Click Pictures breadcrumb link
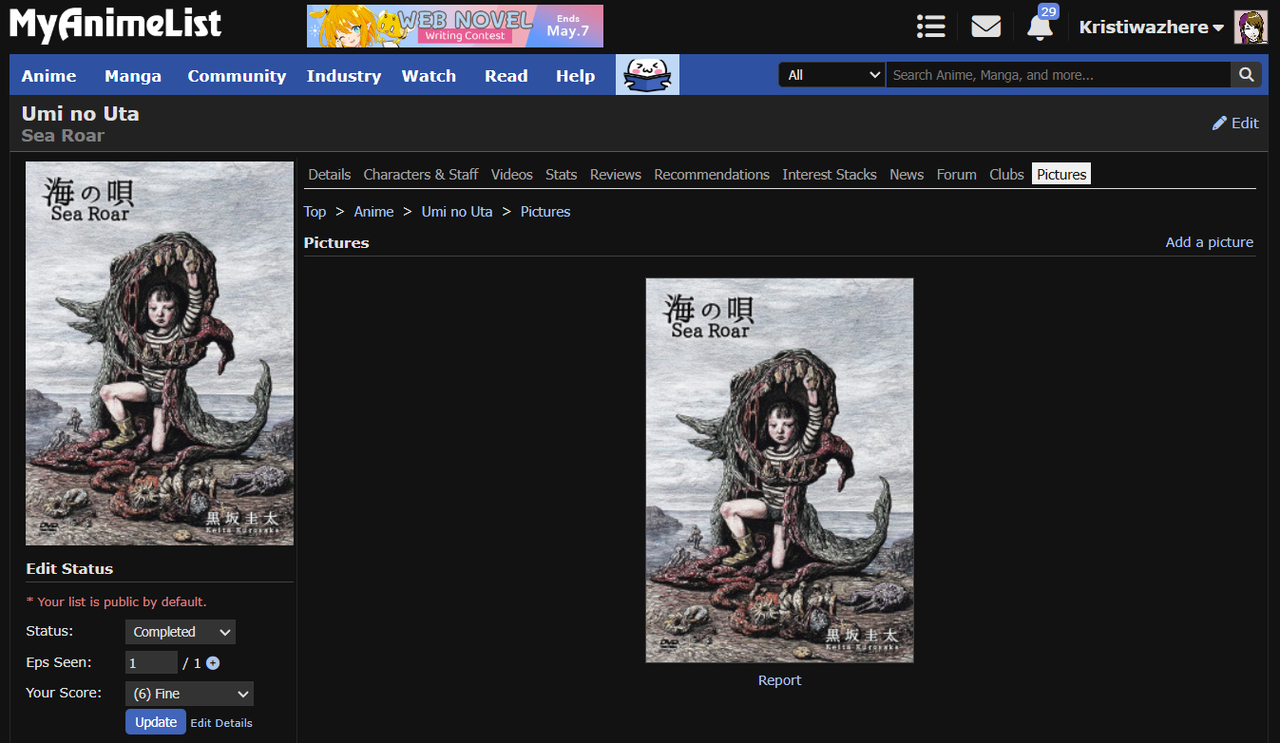1280x743 pixels. coord(545,212)
